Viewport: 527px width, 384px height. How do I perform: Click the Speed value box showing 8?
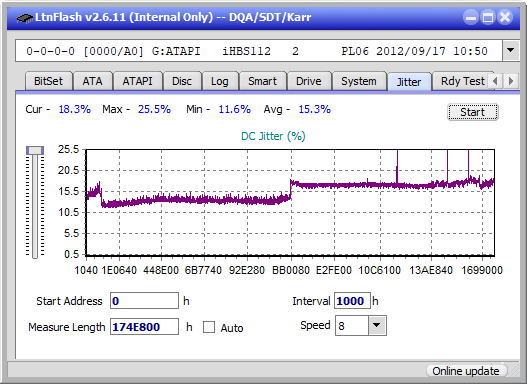tap(352, 325)
